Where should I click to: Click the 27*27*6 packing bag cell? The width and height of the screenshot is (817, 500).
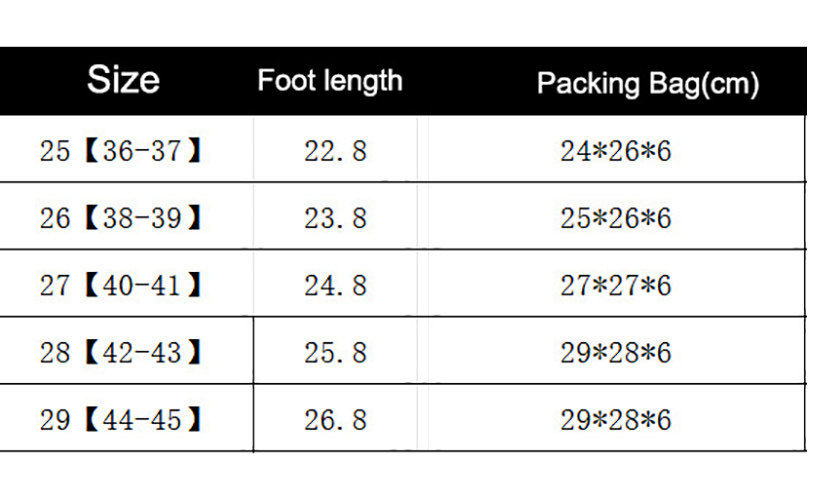pos(615,285)
